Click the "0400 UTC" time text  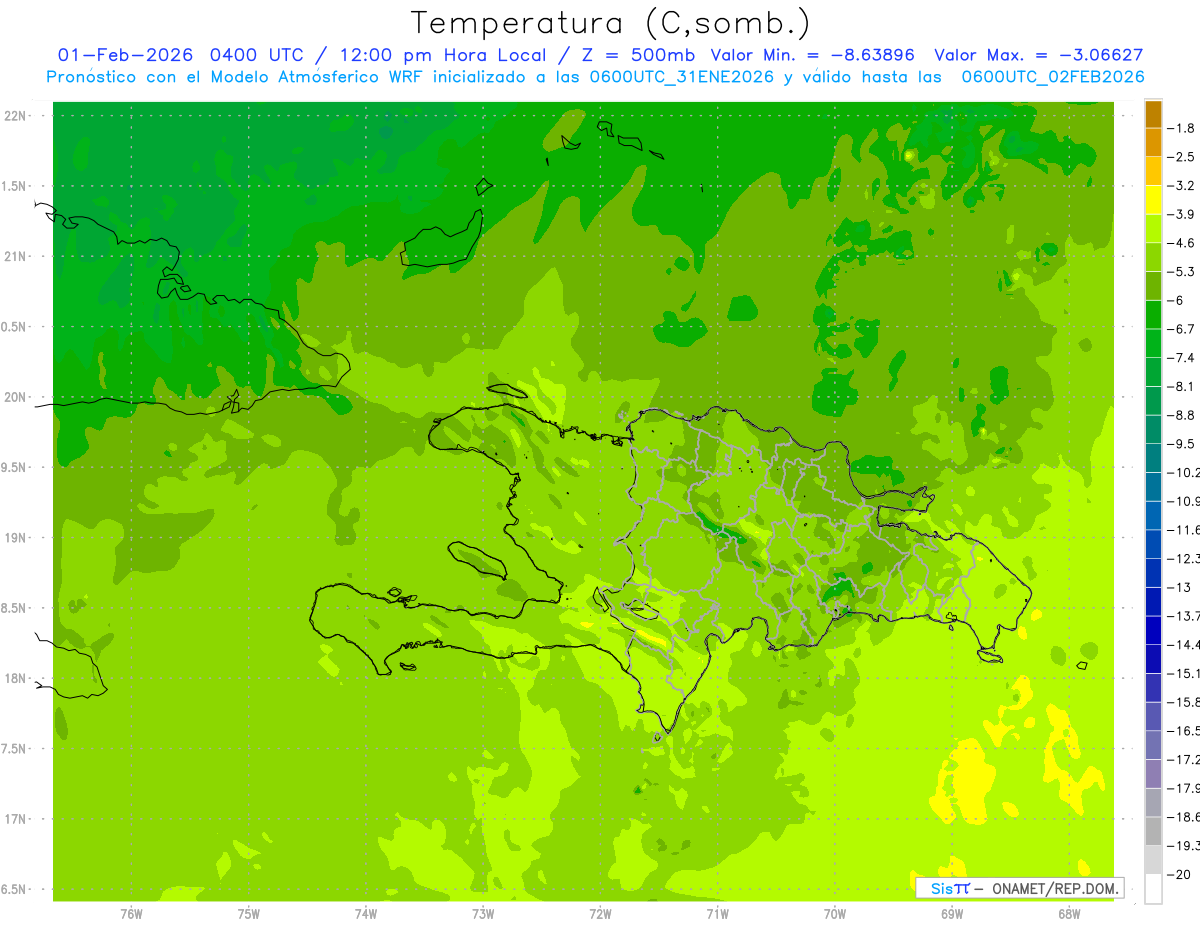click(257, 55)
